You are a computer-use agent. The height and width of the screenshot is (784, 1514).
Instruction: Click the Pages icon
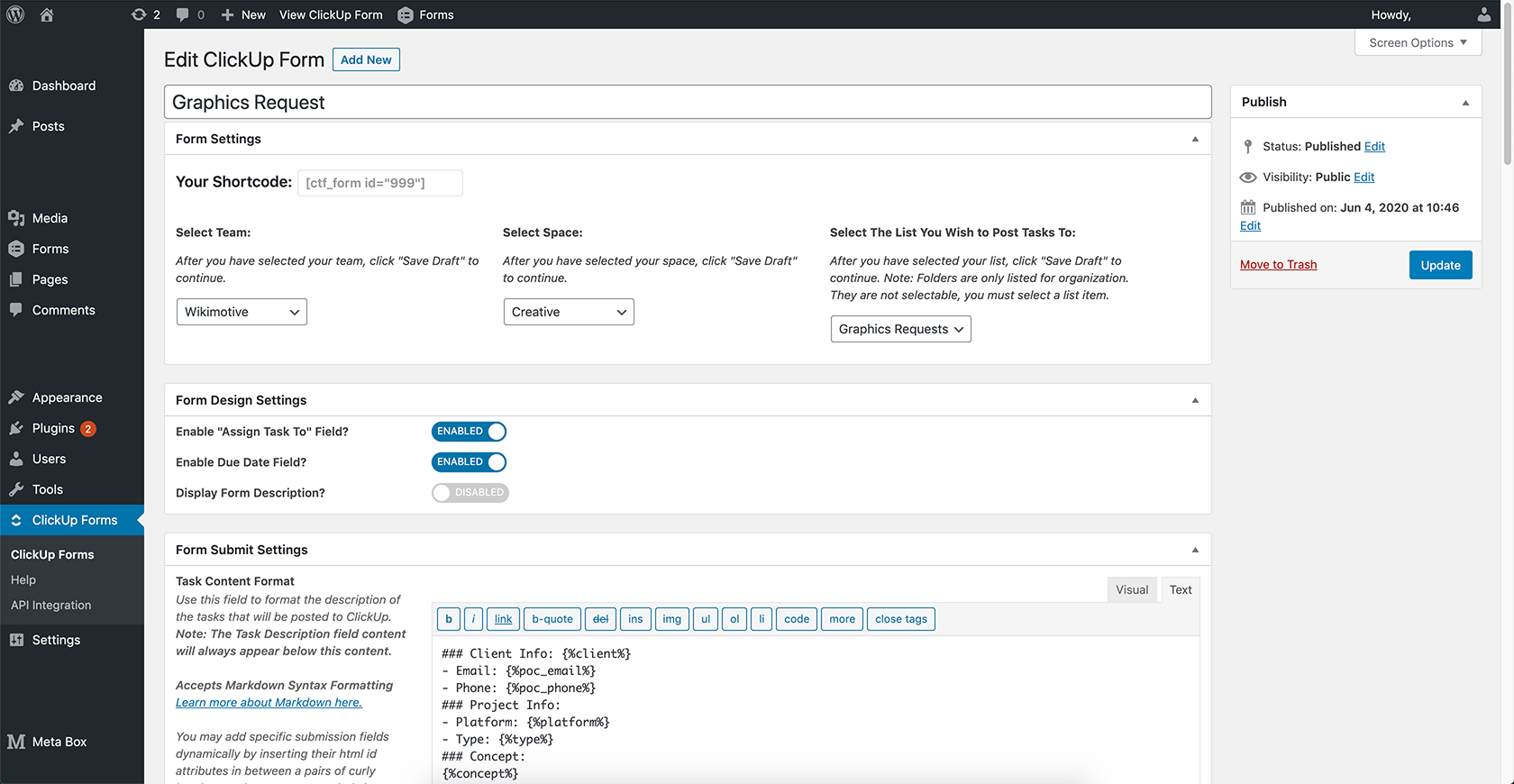pos(16,279)
